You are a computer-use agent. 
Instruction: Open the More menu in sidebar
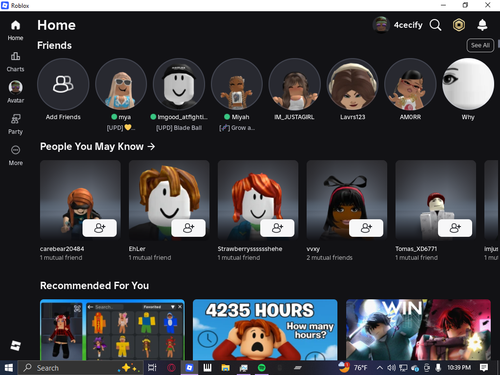coord(15,155)
